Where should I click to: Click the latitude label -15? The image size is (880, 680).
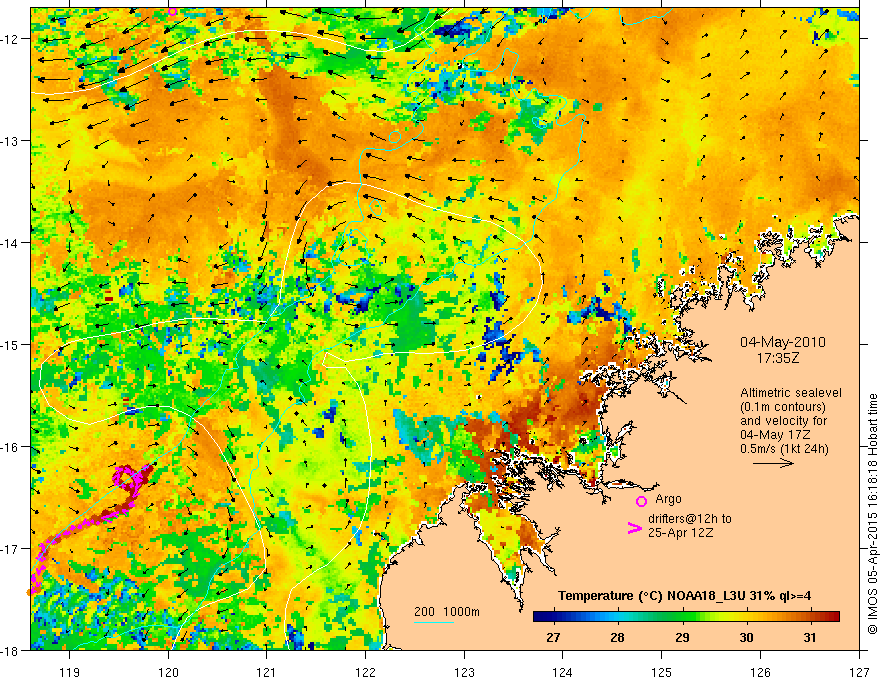tap(10, 345)
